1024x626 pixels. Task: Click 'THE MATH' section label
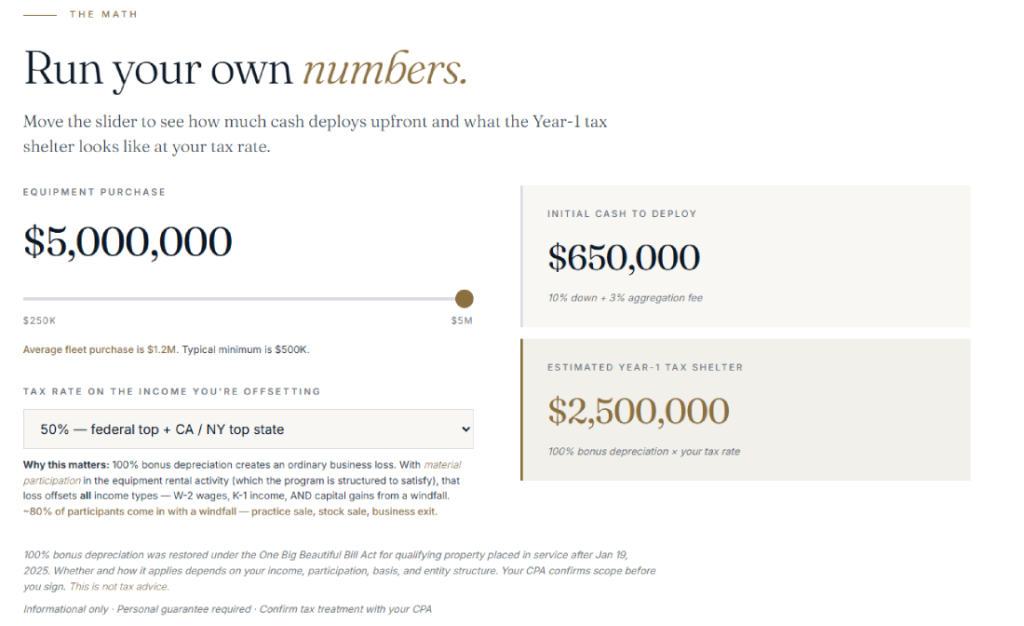click(103, 14)
